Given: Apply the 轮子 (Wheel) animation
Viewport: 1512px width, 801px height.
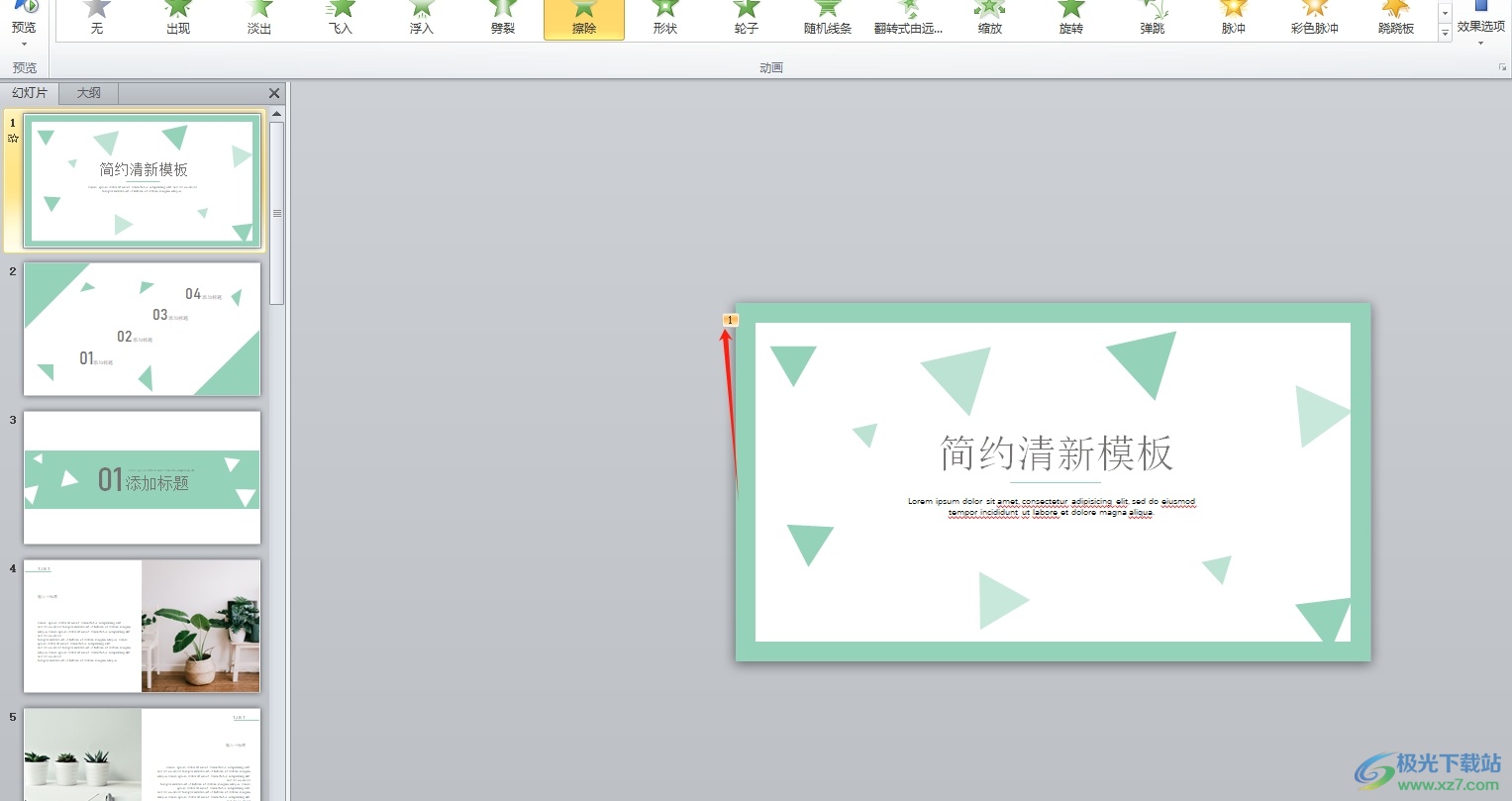Looking at the screenshot, I should click(747, 19).
